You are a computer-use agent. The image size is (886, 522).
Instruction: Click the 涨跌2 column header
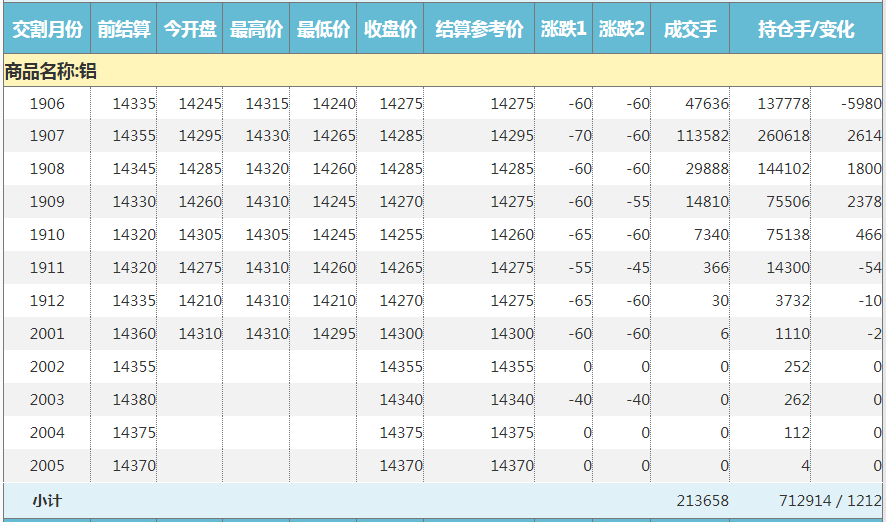[x=622, y=30]
